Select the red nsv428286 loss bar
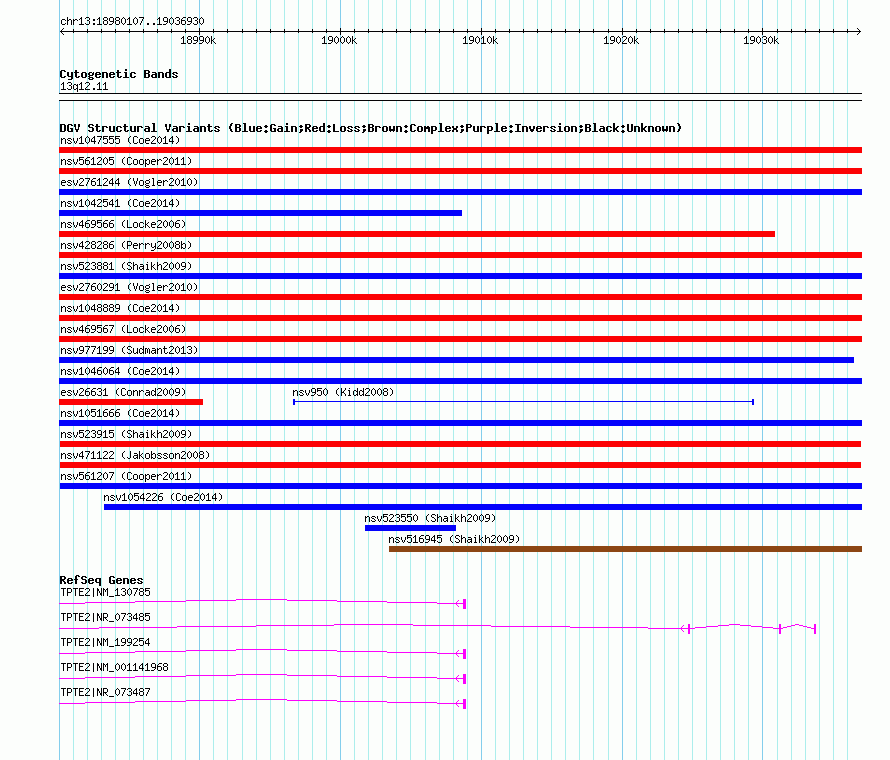The image size is (890, 760). pyautogui.click(x=460, y=255)
